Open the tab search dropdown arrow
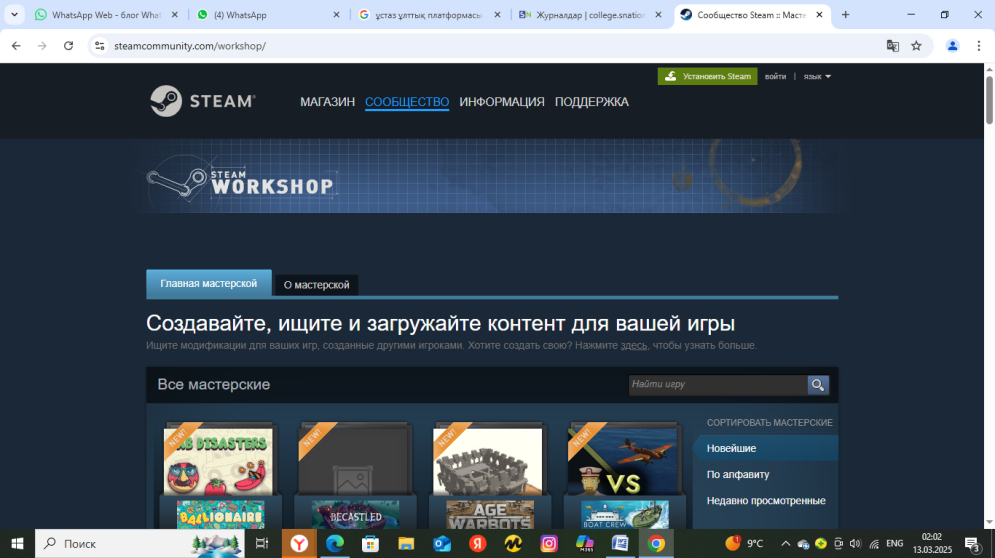Image resolution: width=995 pixels, height=558 pixels. pyautogui.click(x=14, y=15)
